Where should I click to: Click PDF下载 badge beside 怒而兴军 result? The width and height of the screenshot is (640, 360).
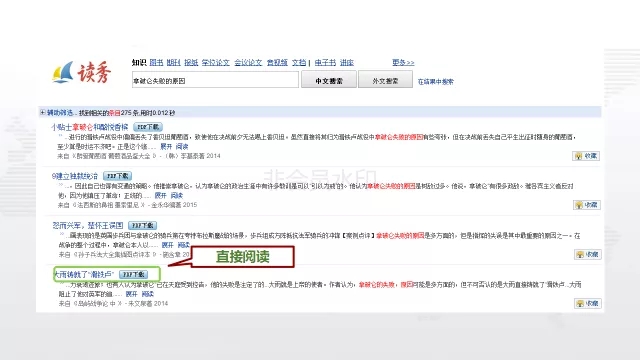click(x=142, y=225)
